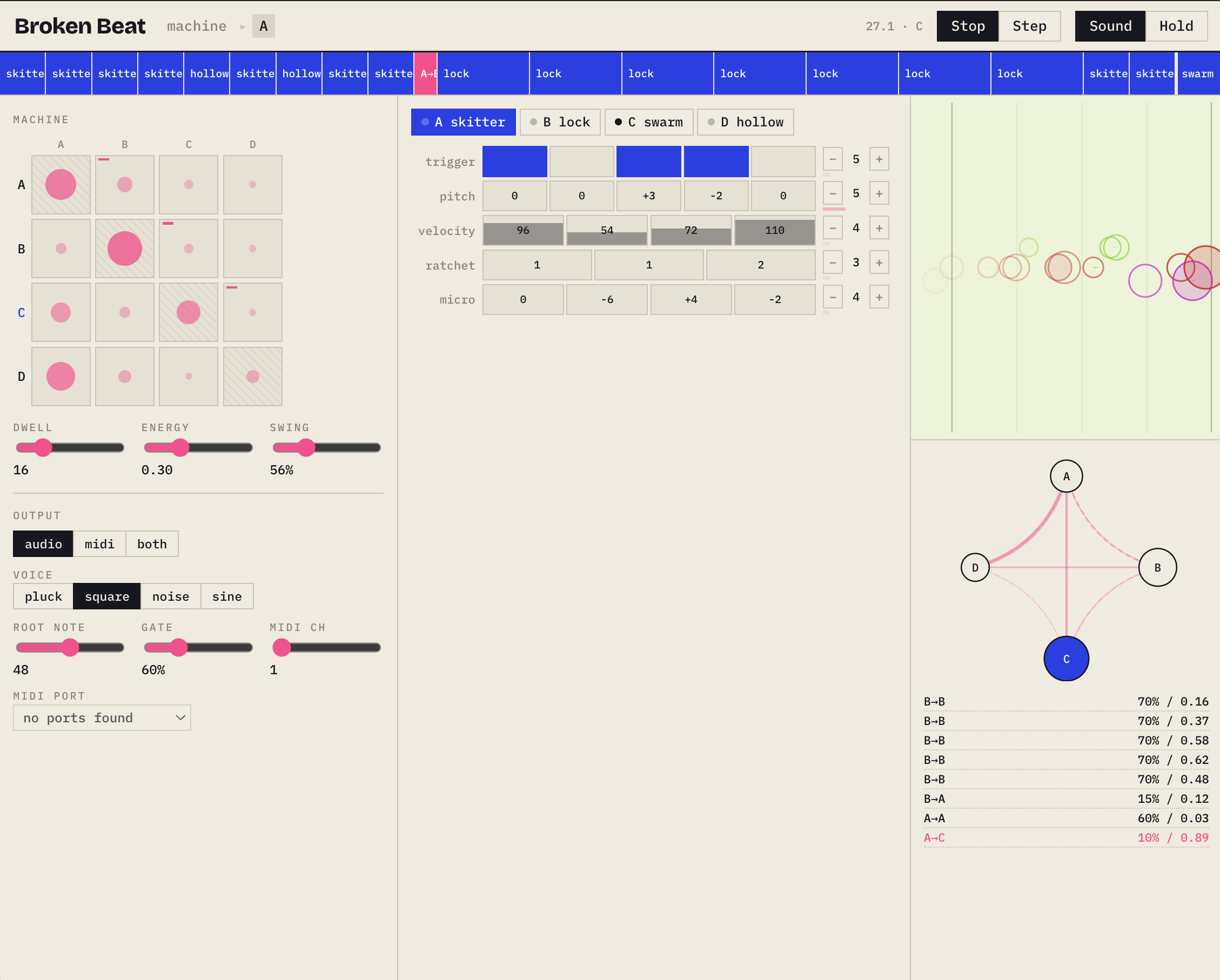Select the midi output option
Screen dimensions: 1220x980
click(99, 543)
